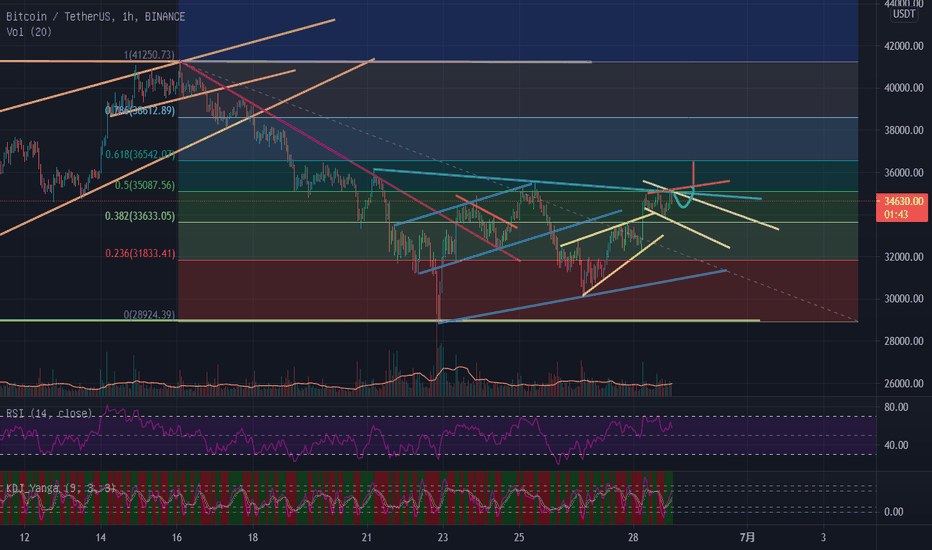Viewport: 932px width, 550px height.
Task: Select the Vol (20) indicator label
Action: click(29, 32)
